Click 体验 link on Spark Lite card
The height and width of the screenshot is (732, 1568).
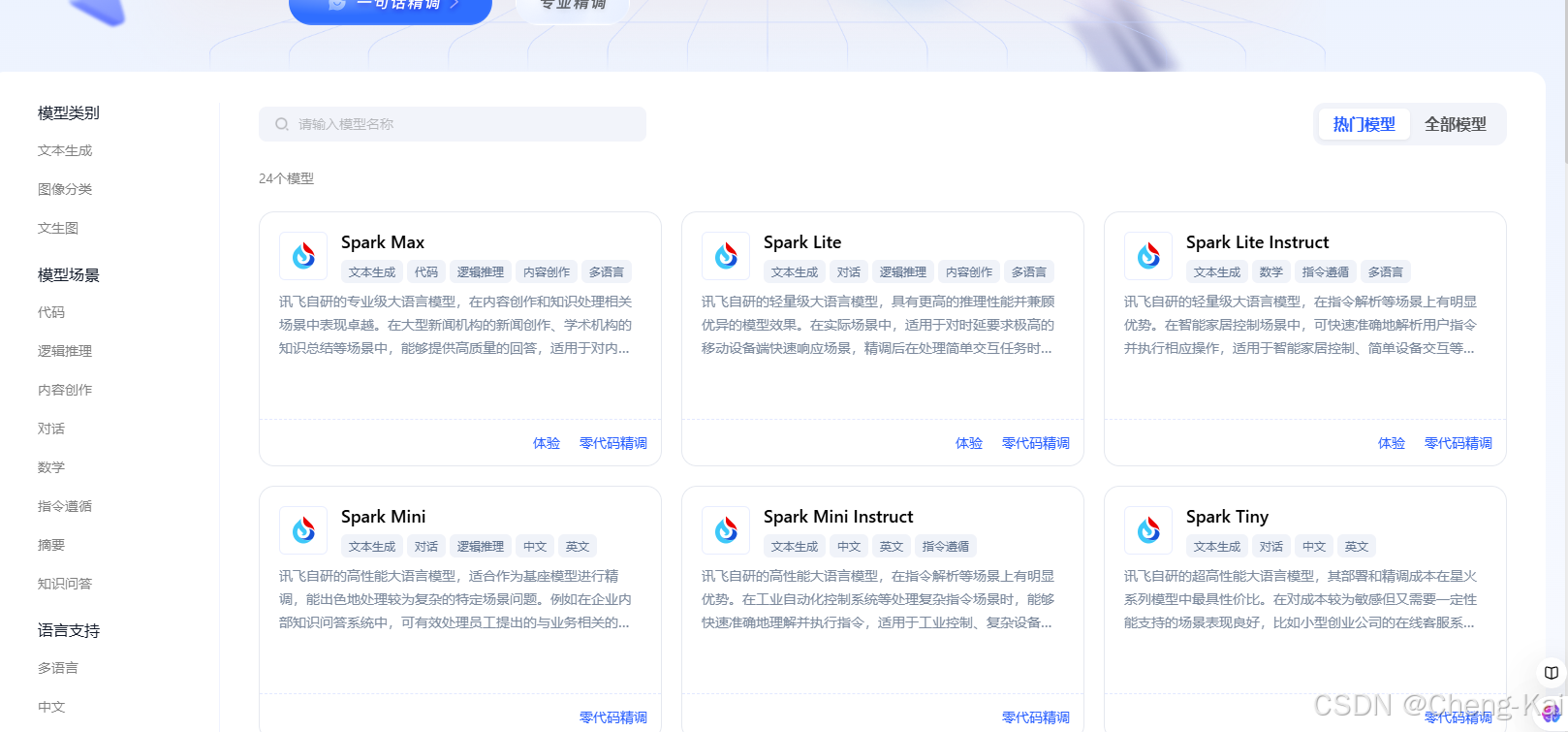[x=969, y=443]
